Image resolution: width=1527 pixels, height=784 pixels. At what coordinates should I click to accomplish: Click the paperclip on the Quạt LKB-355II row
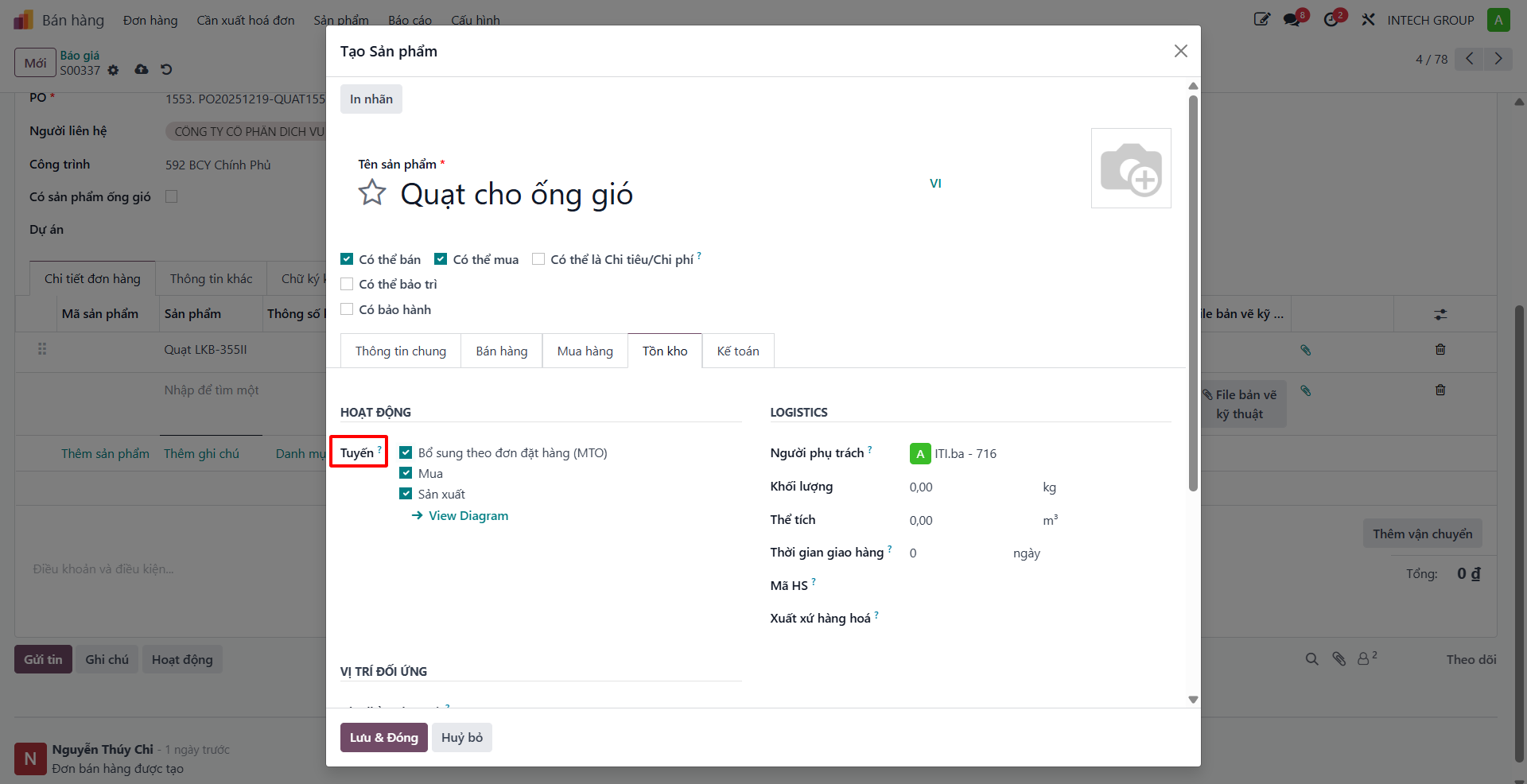tap(1305, 350)
